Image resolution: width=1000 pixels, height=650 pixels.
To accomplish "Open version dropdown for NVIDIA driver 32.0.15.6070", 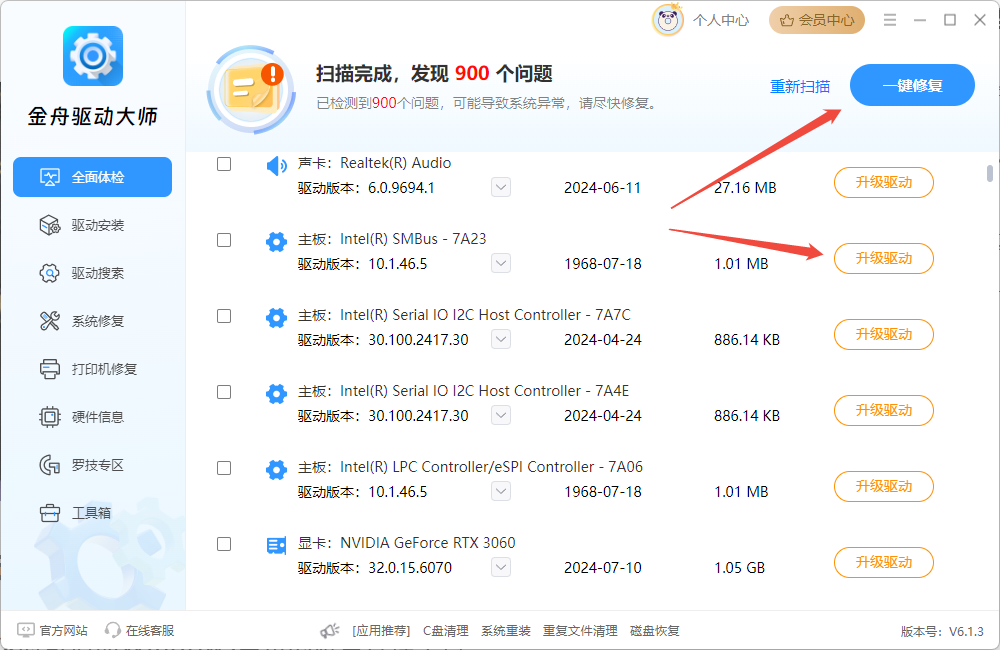I will [501, 567].
